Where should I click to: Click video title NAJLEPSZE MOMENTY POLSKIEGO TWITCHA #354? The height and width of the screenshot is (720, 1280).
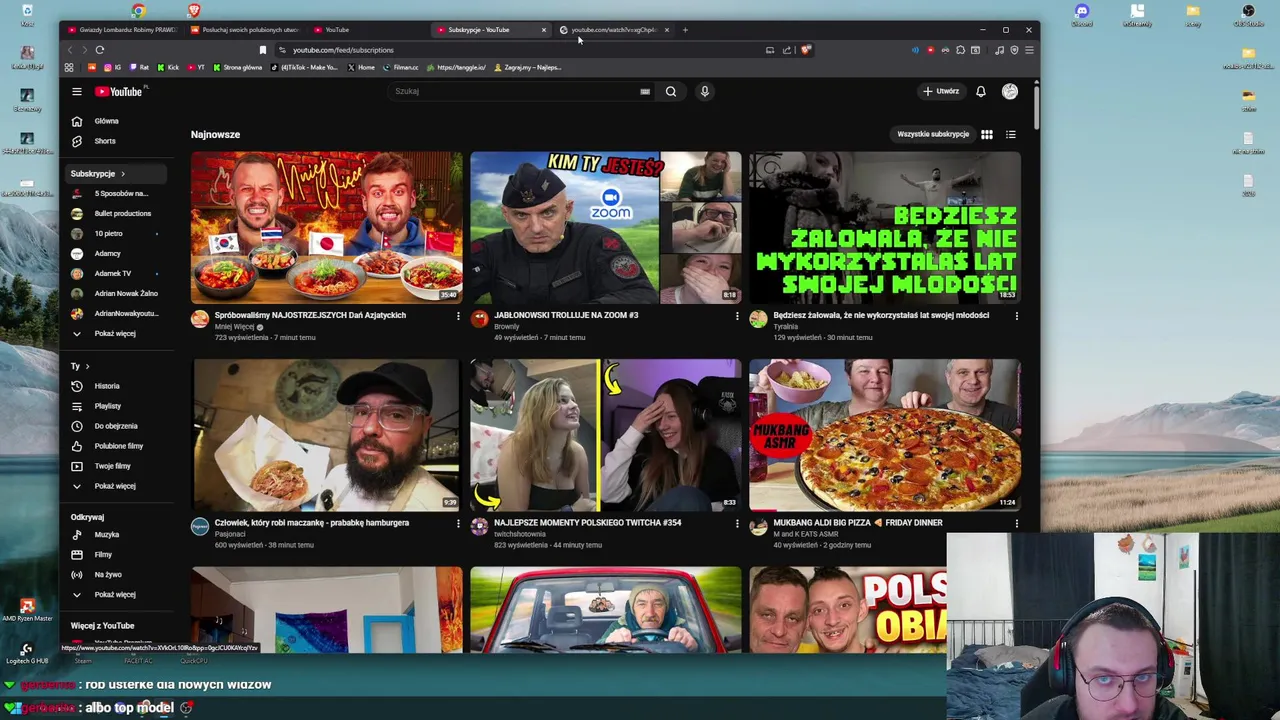coord(587,523)
